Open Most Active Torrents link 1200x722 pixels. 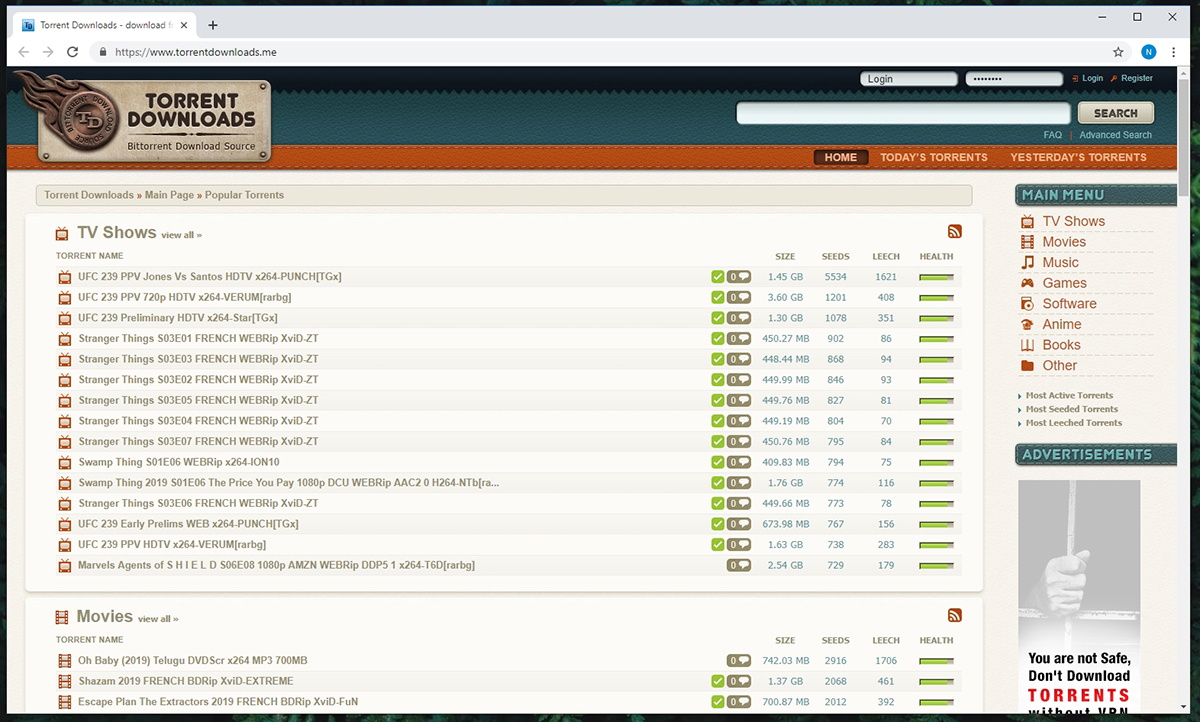point(1069,395)
